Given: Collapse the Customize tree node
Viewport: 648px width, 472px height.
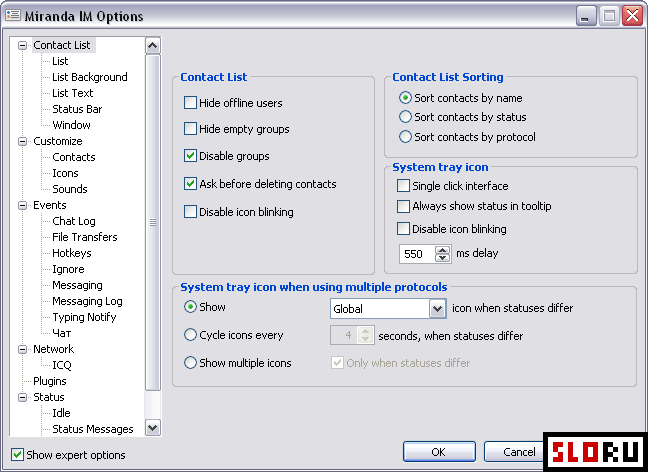Looking at the screenshot, I should pyautogui.click(x=22, y=141).
